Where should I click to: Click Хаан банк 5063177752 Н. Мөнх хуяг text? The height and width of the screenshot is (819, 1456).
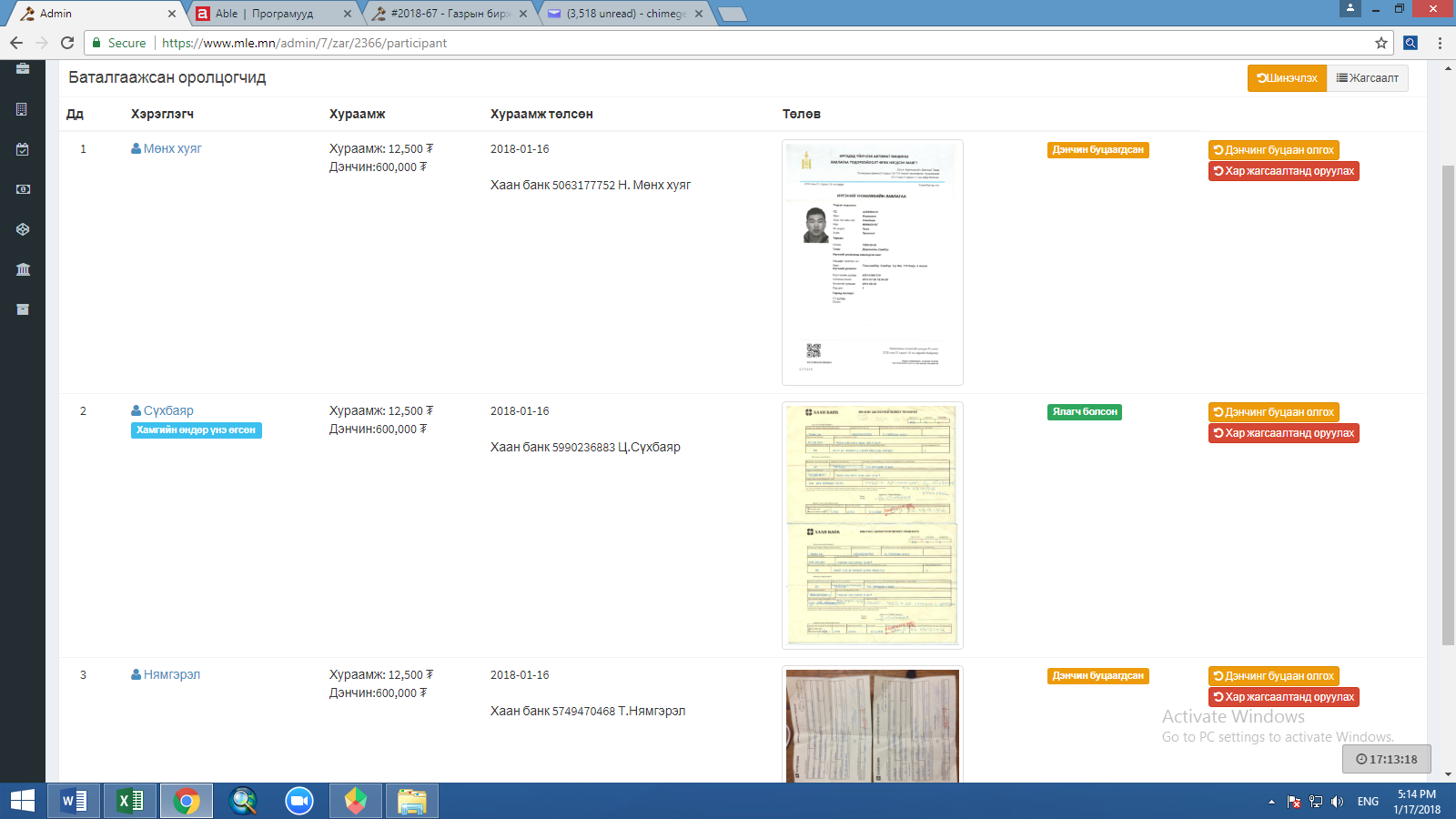(591, 185)
